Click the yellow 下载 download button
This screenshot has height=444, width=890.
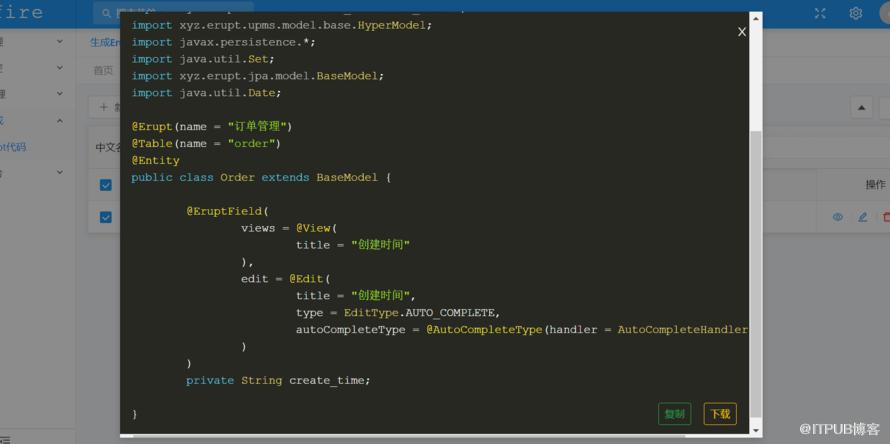tap(720, 414)
